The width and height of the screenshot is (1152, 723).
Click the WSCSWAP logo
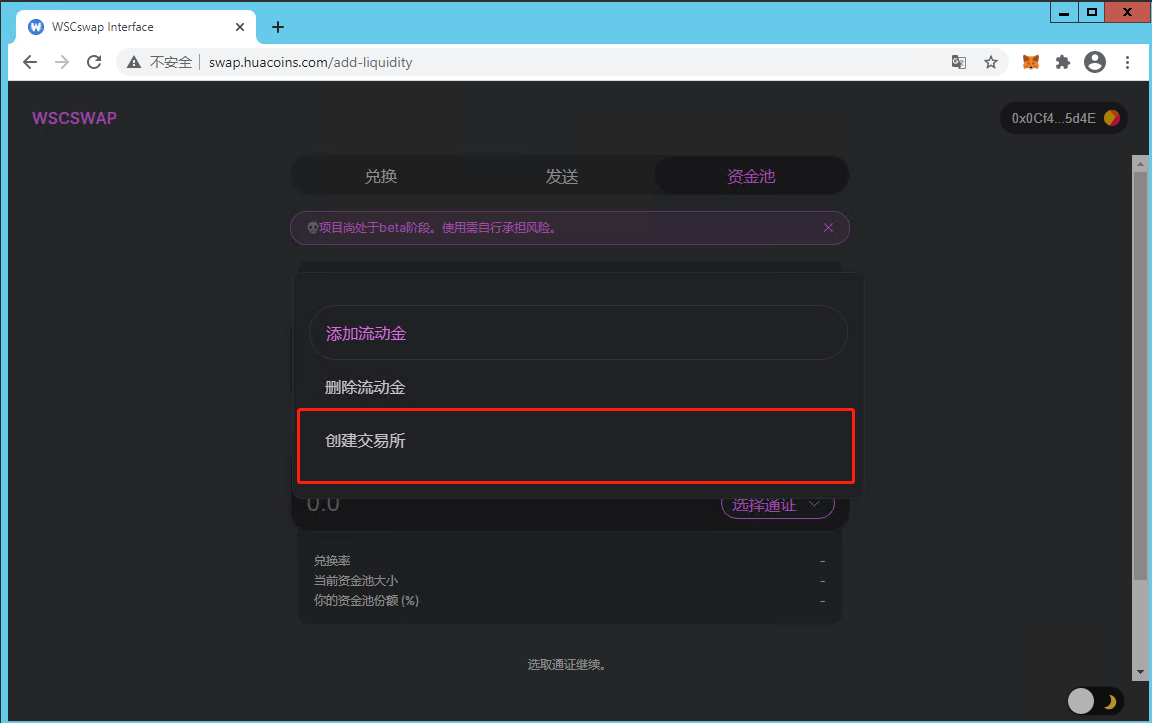(74, 118)
